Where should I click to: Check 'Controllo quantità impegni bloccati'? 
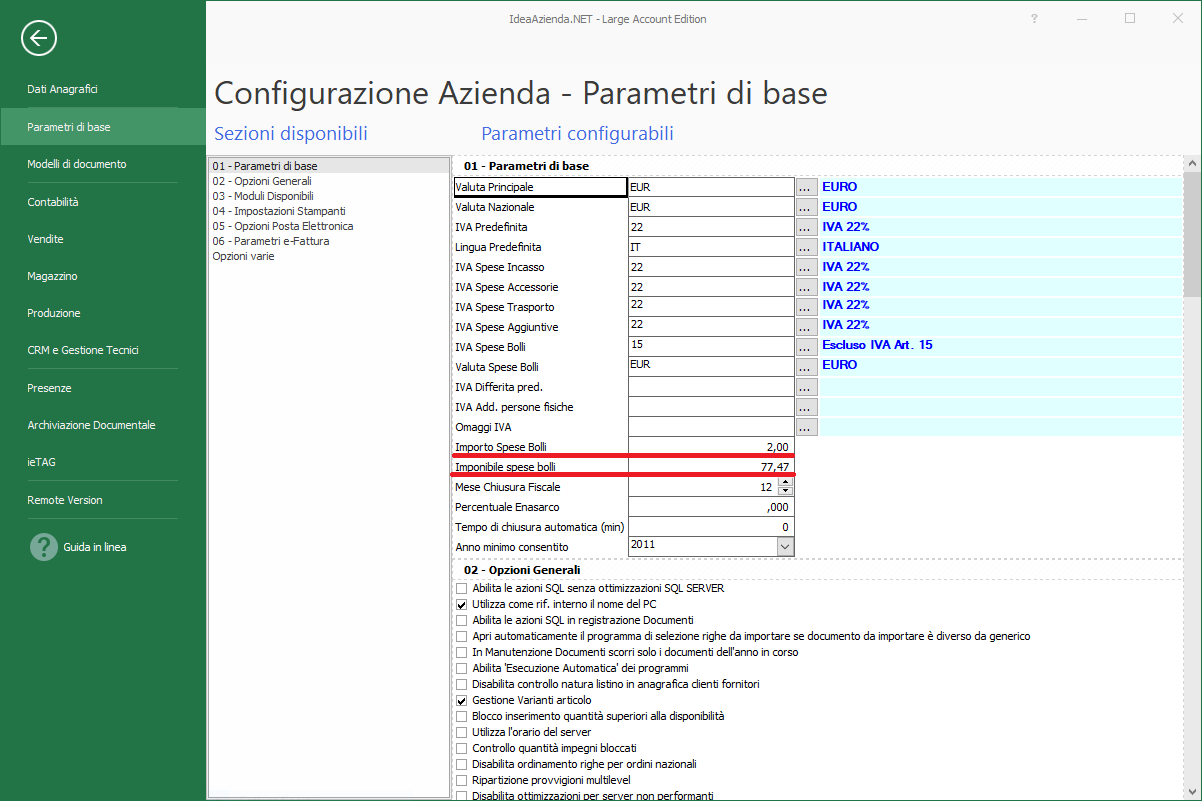(461, 748)
